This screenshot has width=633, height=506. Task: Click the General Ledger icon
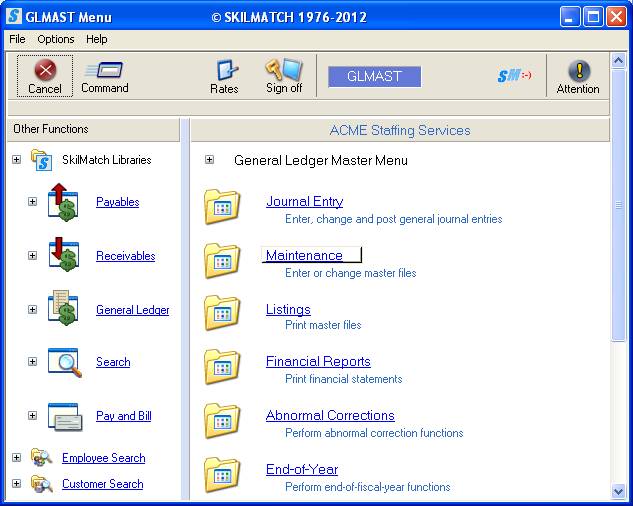point(63,308)
